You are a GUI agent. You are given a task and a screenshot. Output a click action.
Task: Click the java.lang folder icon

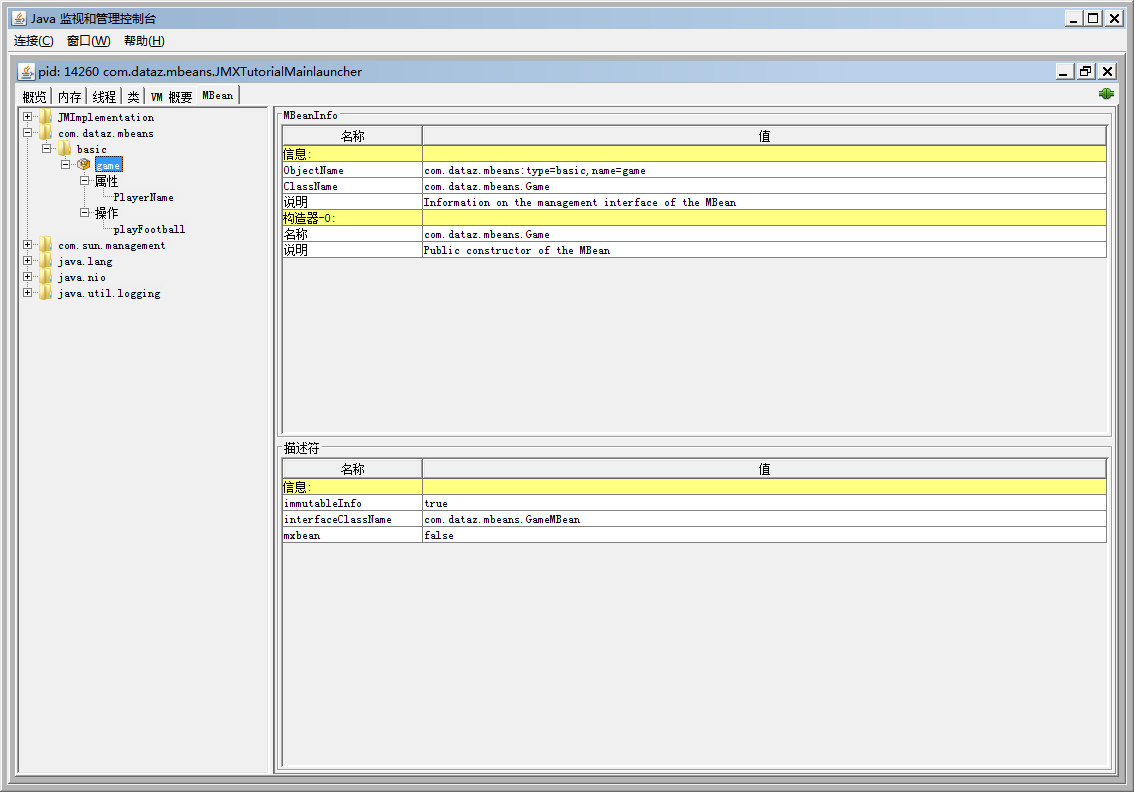pos(44,261)
